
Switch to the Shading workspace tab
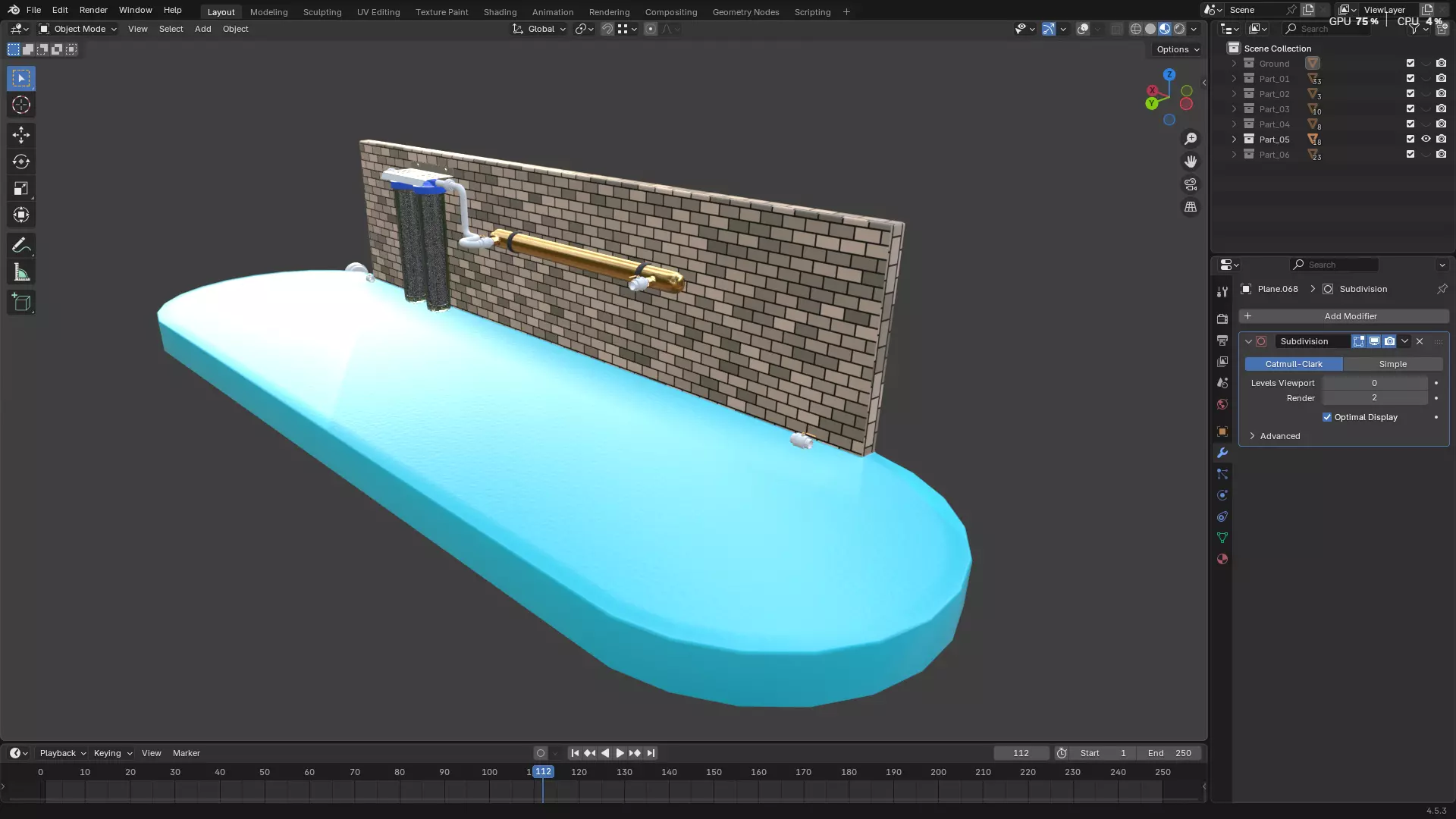coord(500,12)
